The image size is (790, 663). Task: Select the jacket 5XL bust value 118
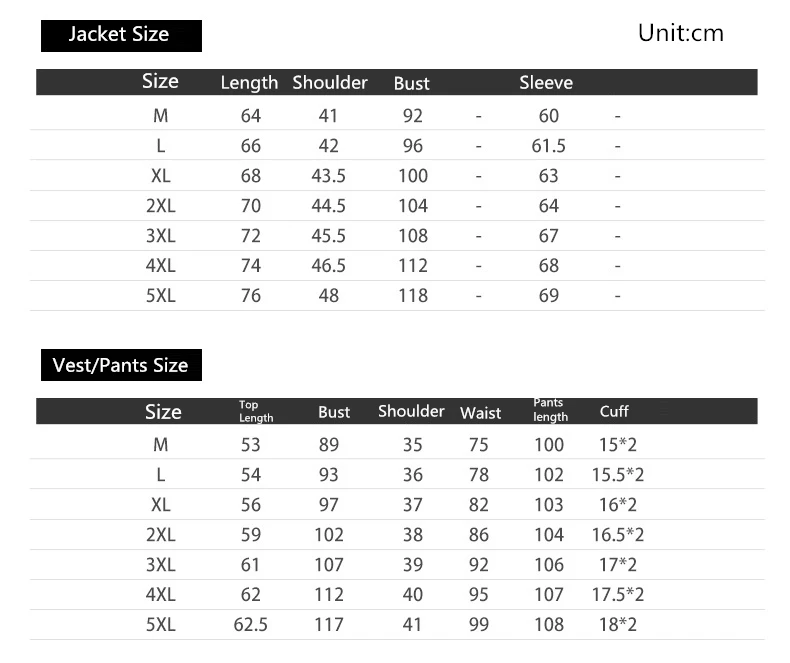(x=413, y=296)
